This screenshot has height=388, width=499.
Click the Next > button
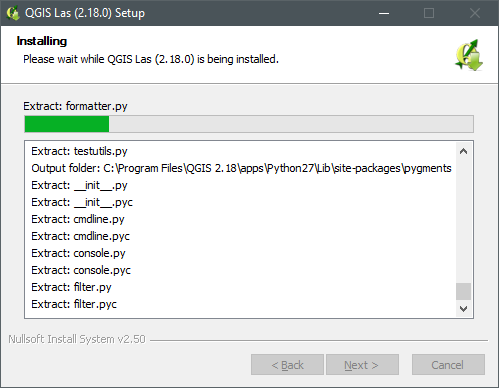(x=362, y=365)
